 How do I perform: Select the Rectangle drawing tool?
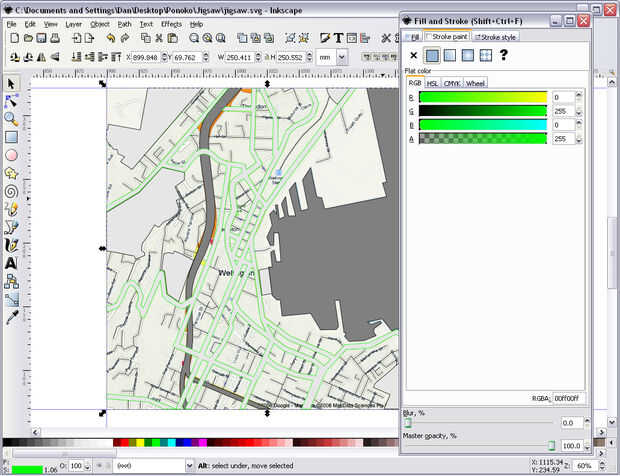pyautogui.click(x=12, y=136)
